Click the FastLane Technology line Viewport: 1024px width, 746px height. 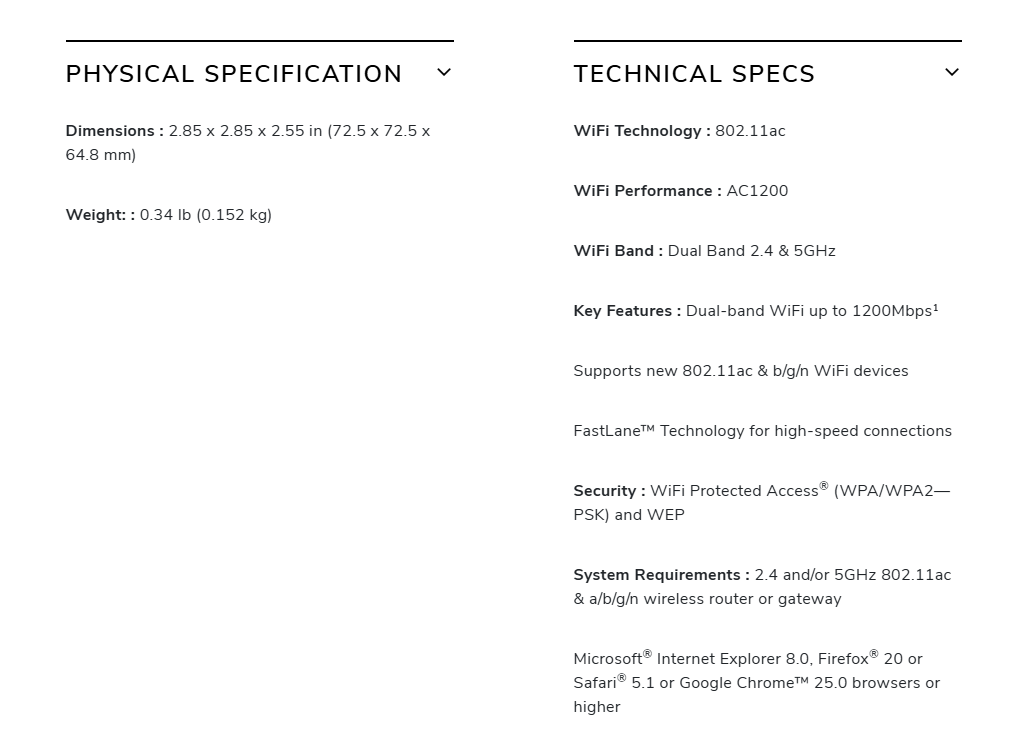click(x=762, y=431)
